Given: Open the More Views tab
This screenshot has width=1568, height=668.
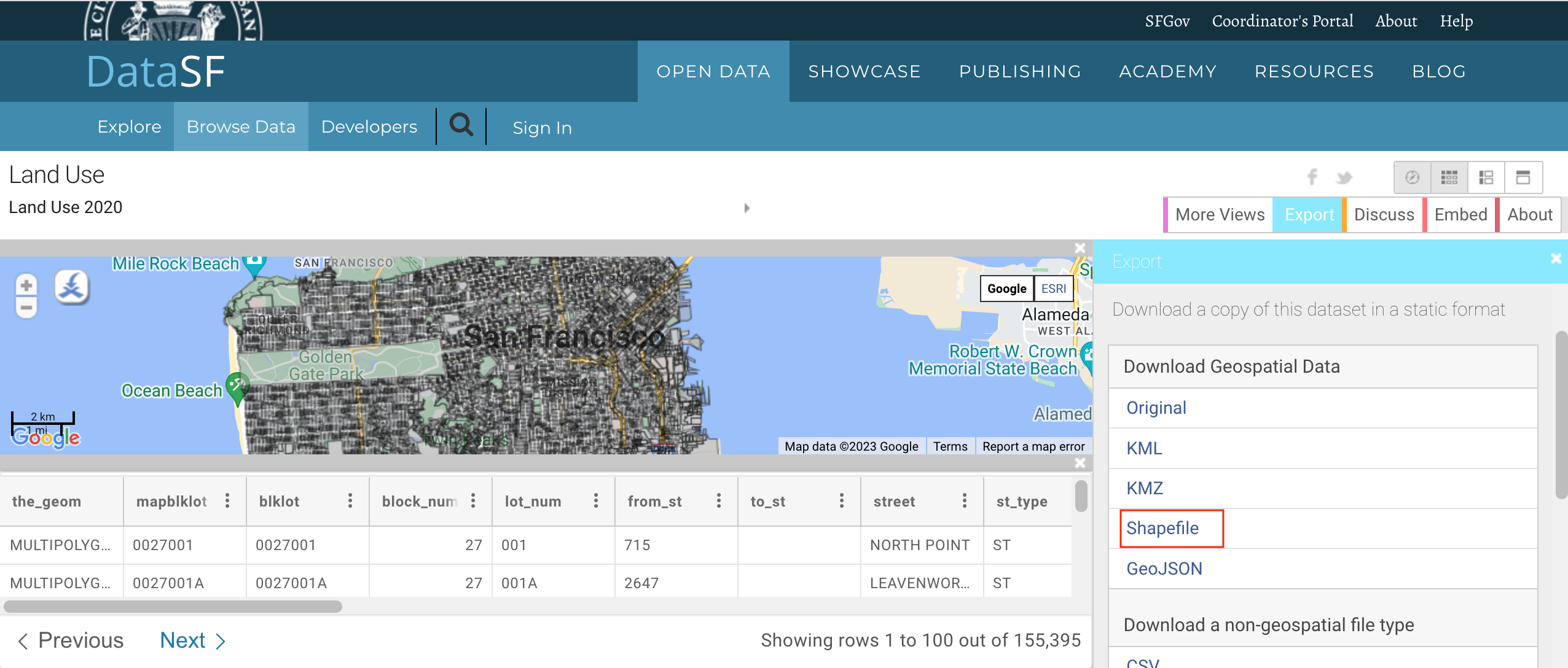Looking at the screenshot, I should (x=1219, y=215).
